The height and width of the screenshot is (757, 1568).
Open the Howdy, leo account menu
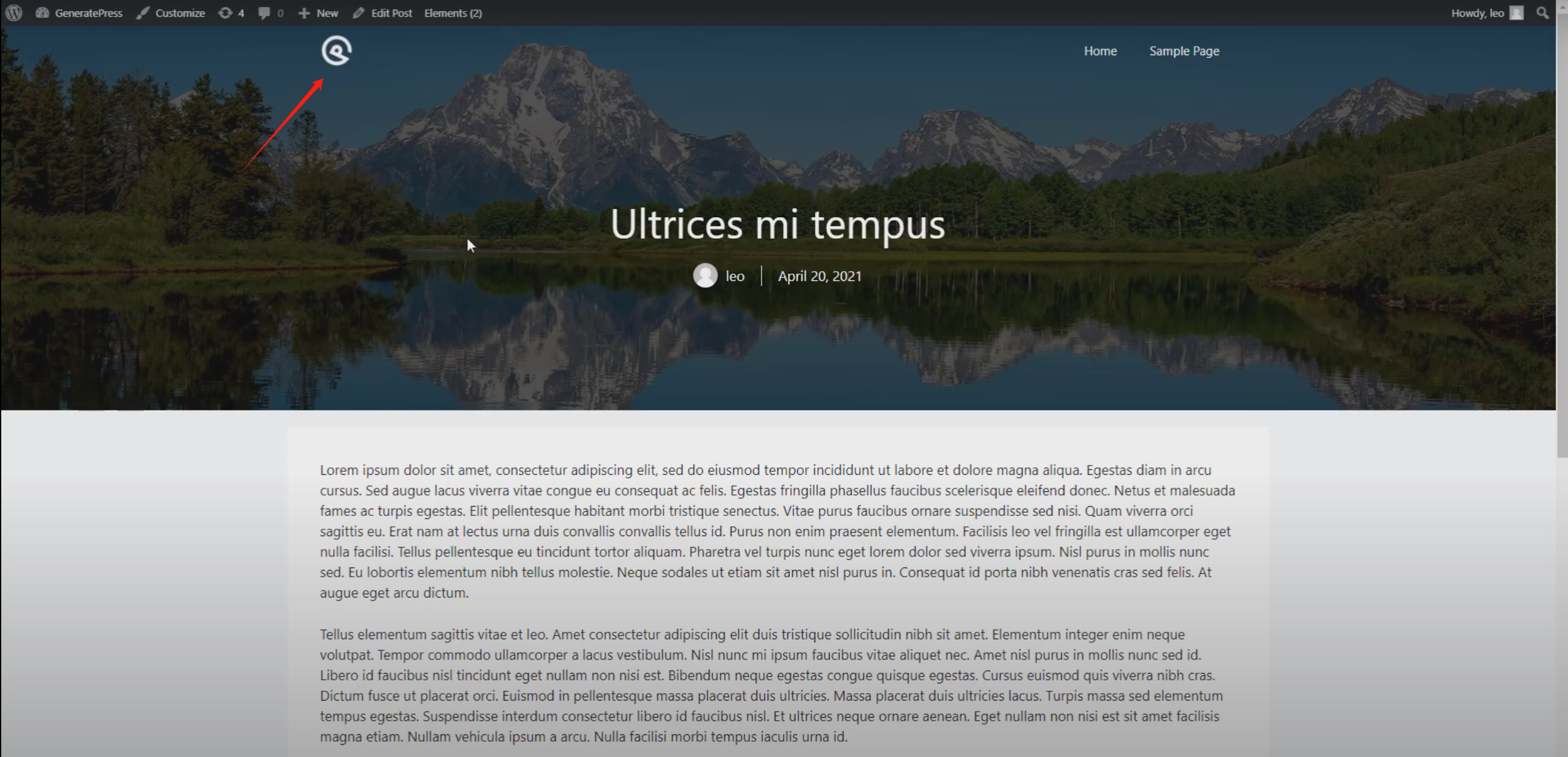[x=1477, y=13]
